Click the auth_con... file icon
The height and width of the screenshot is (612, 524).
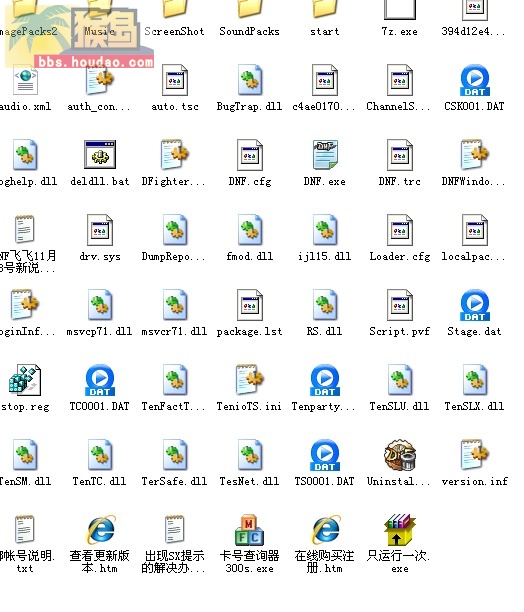[x=100, y=80]
